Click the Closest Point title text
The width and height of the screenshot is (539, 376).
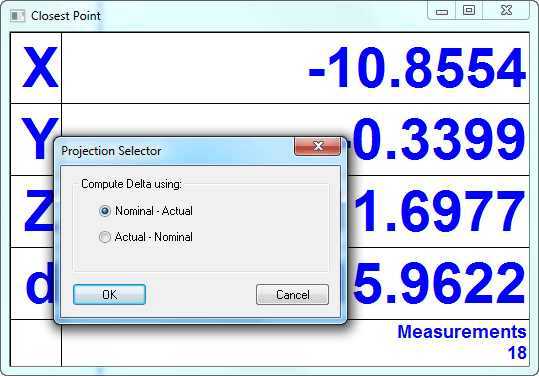pos(66,16)
